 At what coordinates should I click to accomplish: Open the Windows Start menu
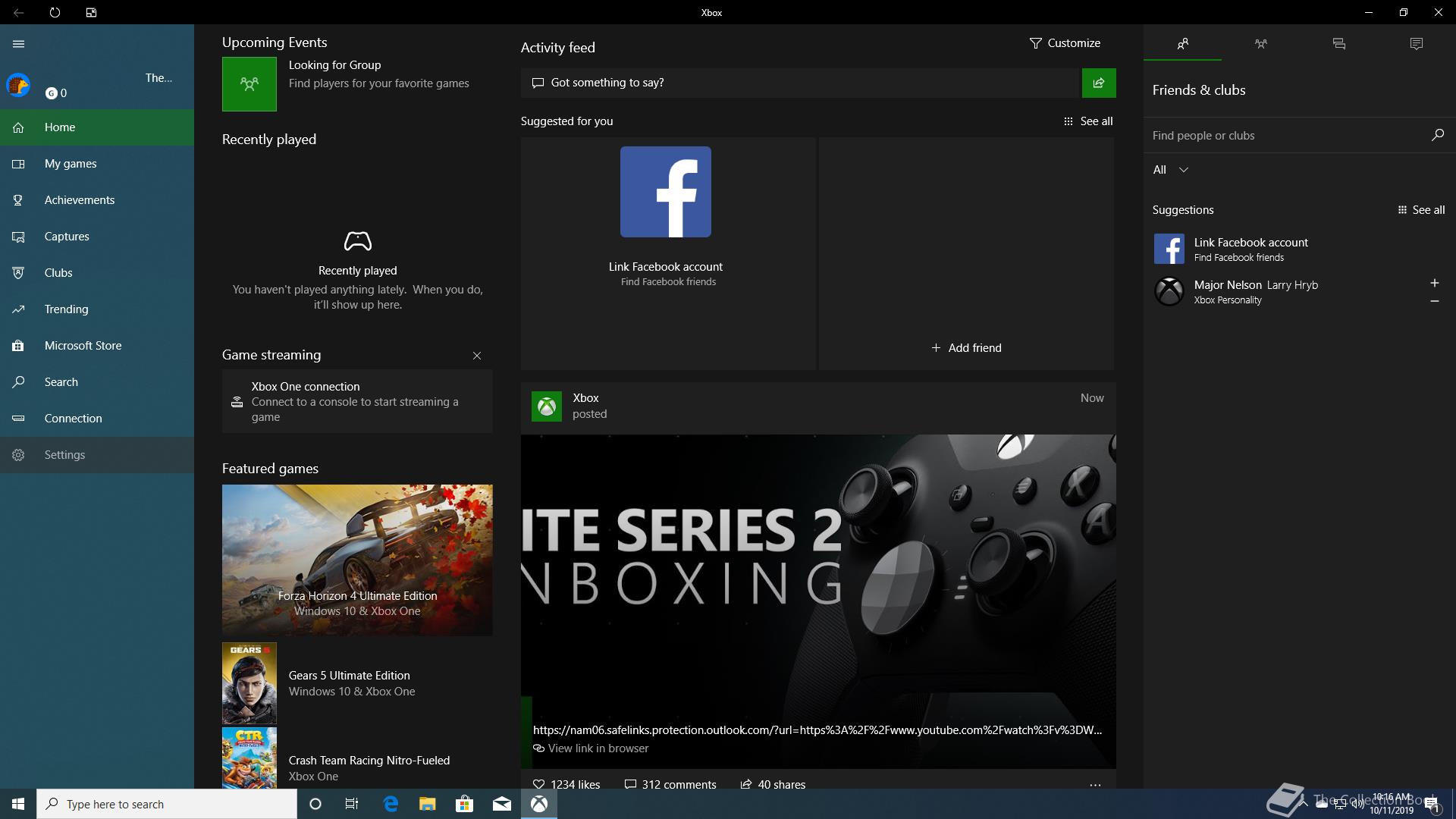(x=18, y=804)
